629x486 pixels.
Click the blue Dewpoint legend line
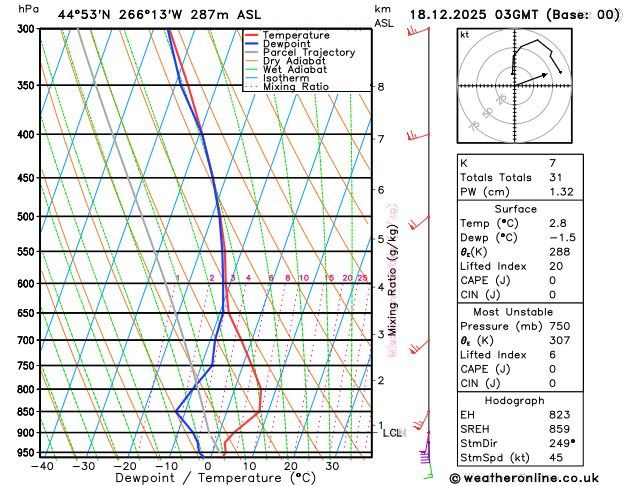(252, 44)
